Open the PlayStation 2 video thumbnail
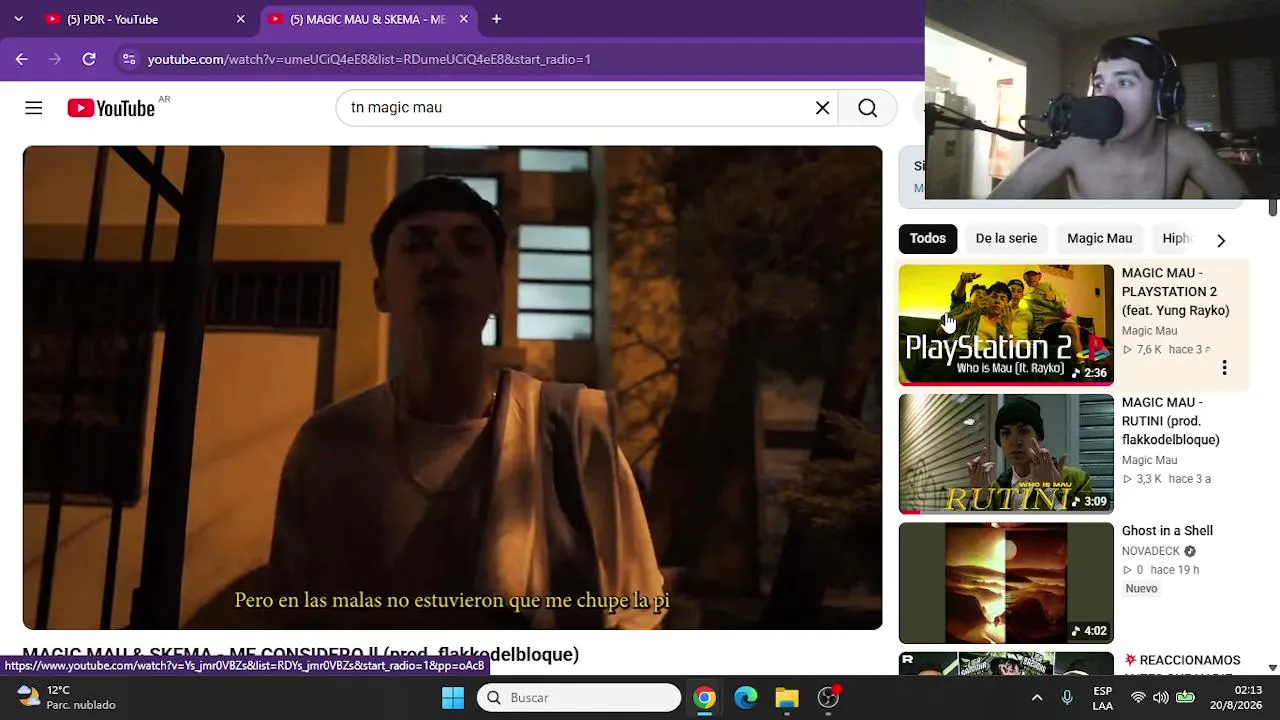The width and height of the screenshot is (1280, 720). point(1006,325)
